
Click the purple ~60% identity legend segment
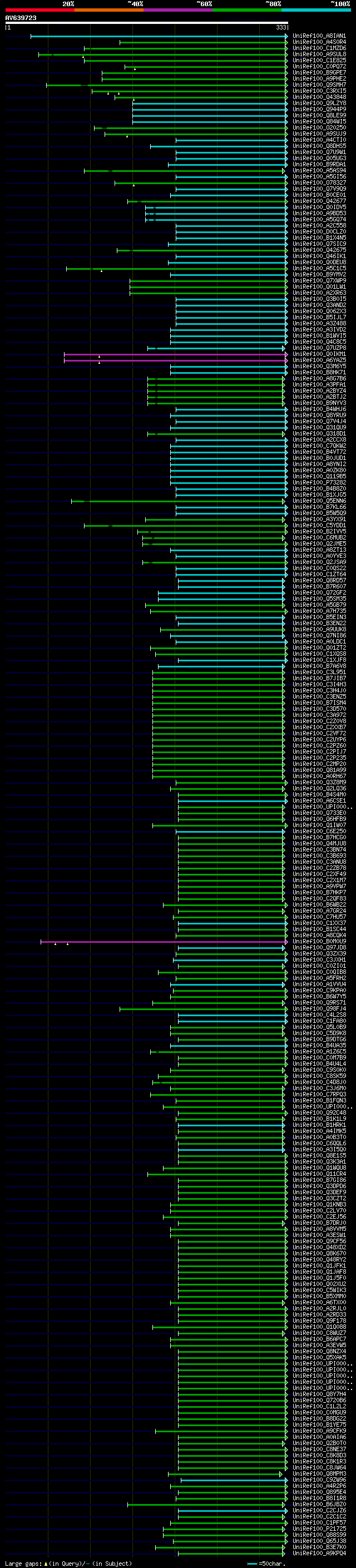(x=179, y=10)
